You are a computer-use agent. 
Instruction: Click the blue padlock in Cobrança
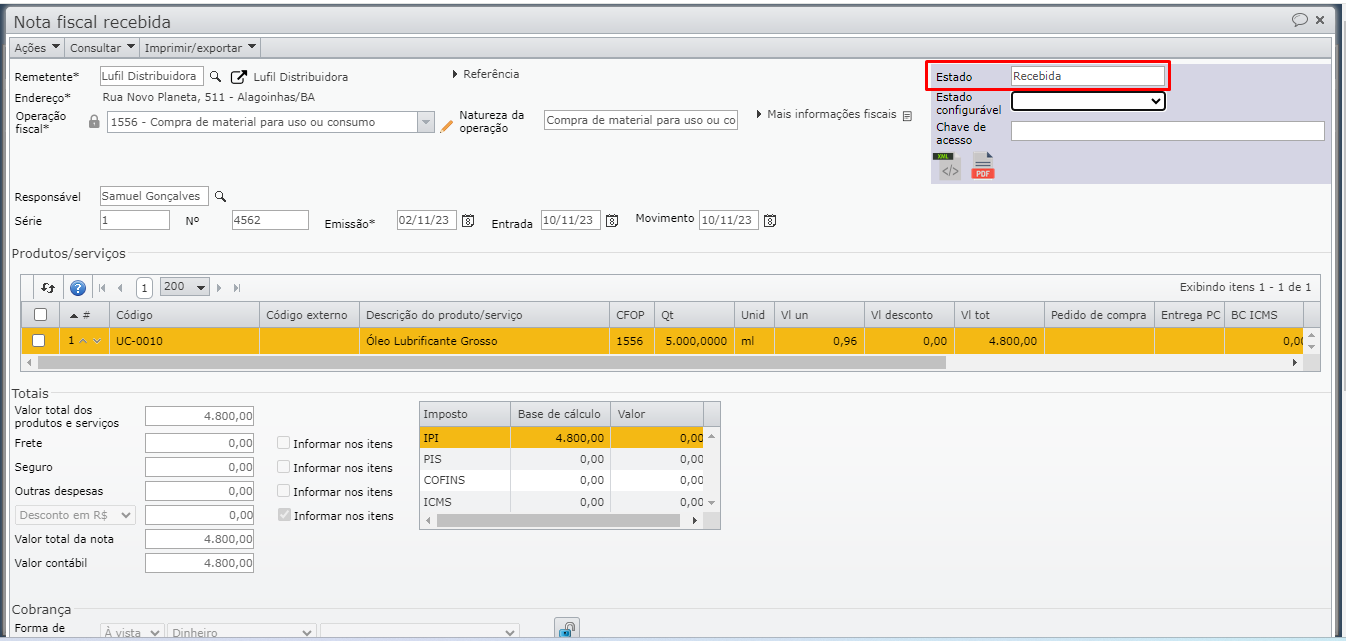pyautogui.click(x=567, y=629)
